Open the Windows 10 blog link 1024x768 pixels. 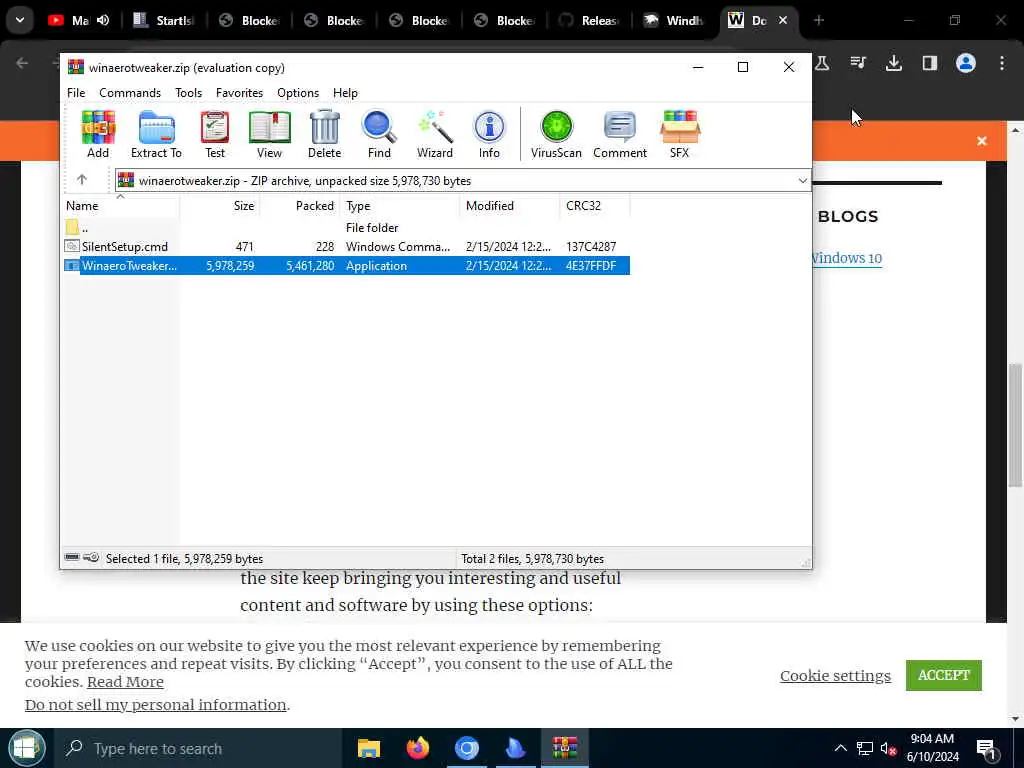point(847,258)
